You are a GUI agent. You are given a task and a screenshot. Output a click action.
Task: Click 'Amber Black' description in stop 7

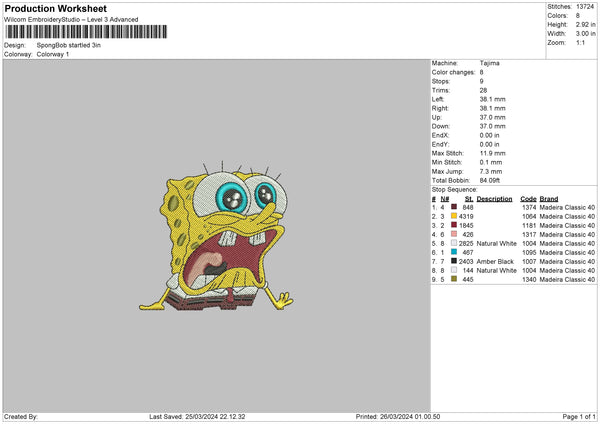[495, 261]
